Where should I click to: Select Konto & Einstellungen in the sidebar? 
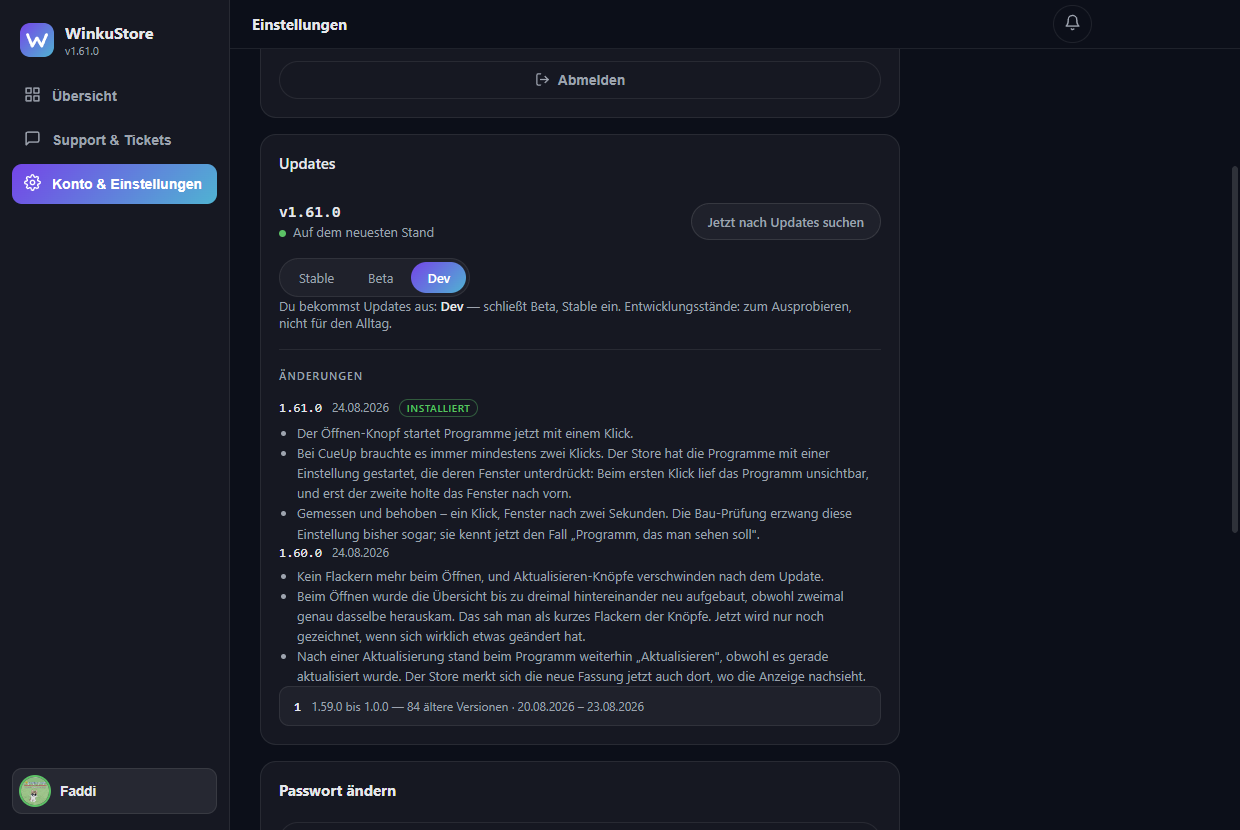point(114,184)
